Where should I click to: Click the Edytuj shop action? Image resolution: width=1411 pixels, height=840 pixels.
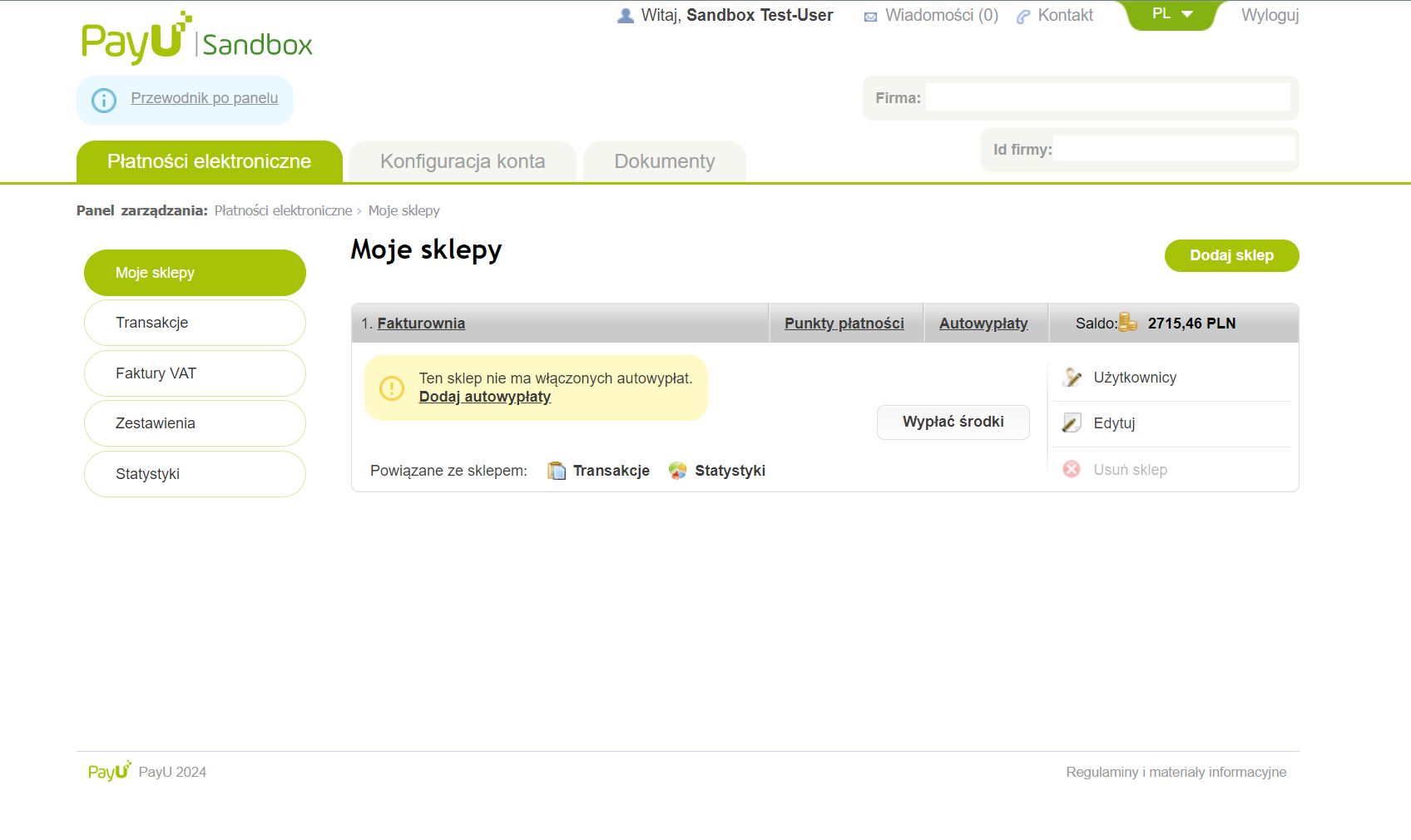1114,423
